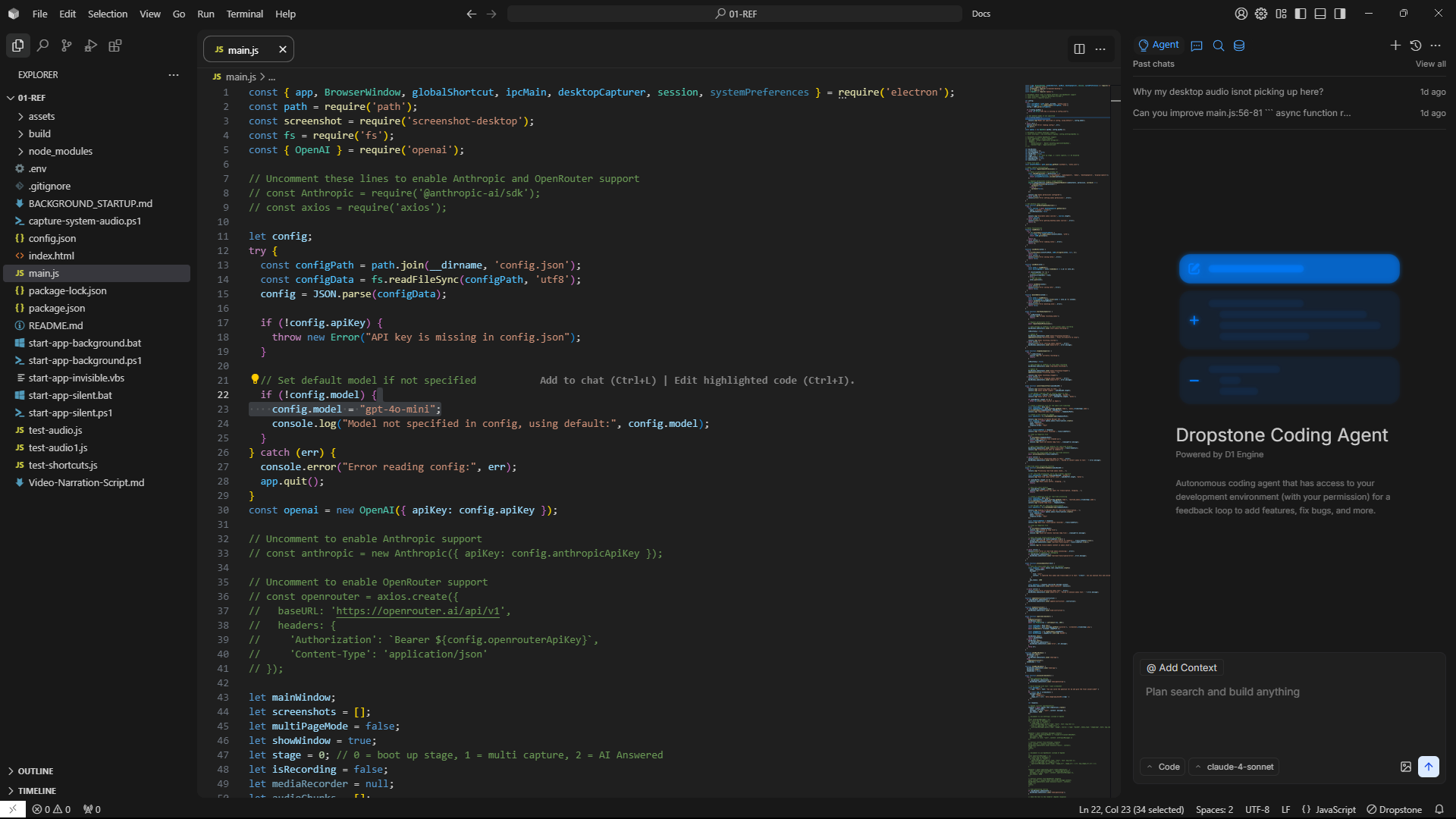The height and width of the screenshot is (819, 1456).
Task: Click the 01-REF command center search box
Action: coord(734,14)
